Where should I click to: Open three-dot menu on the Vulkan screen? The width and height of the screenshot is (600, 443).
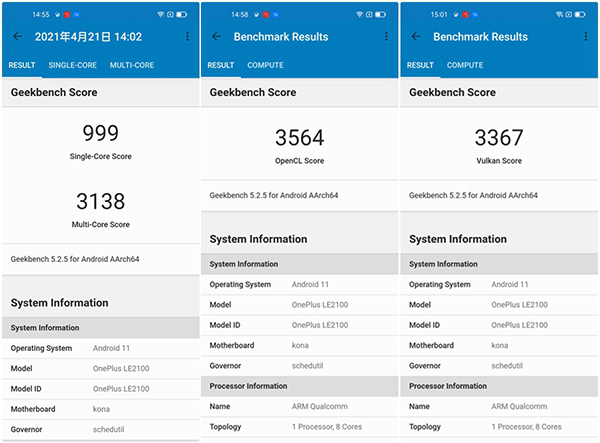pyautogui.click(x=586, y=37)
